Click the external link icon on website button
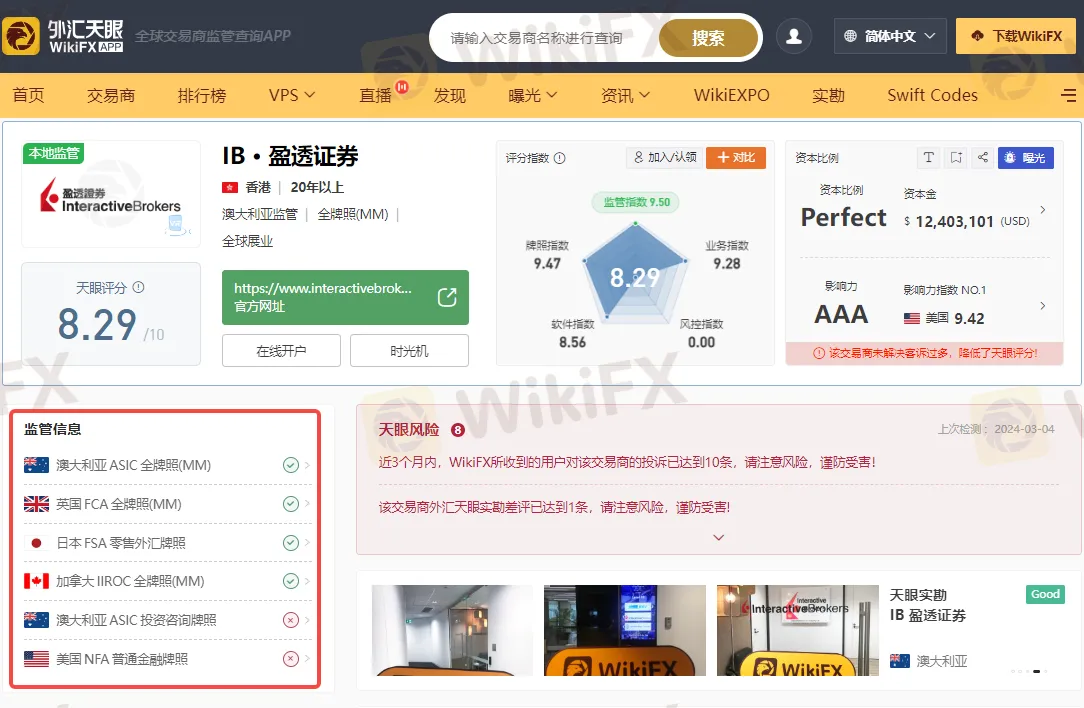This screenshot has height=708, width=1084. 447,297
